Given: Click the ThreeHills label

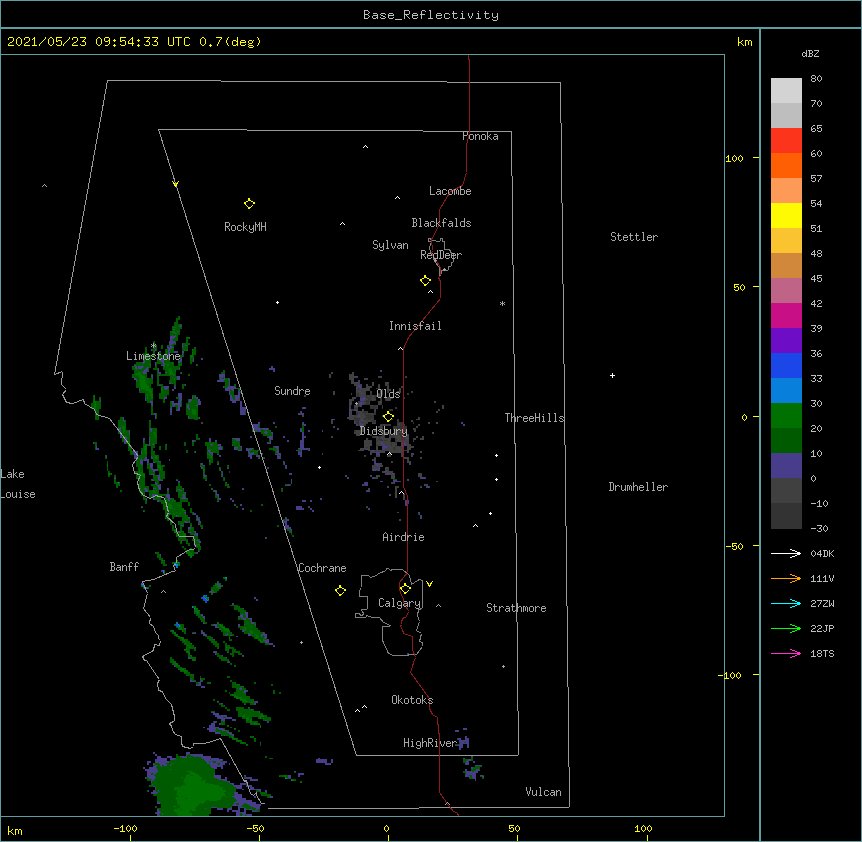Looking at the screenshot, I should pyautogui.click(x=534, y=418).
